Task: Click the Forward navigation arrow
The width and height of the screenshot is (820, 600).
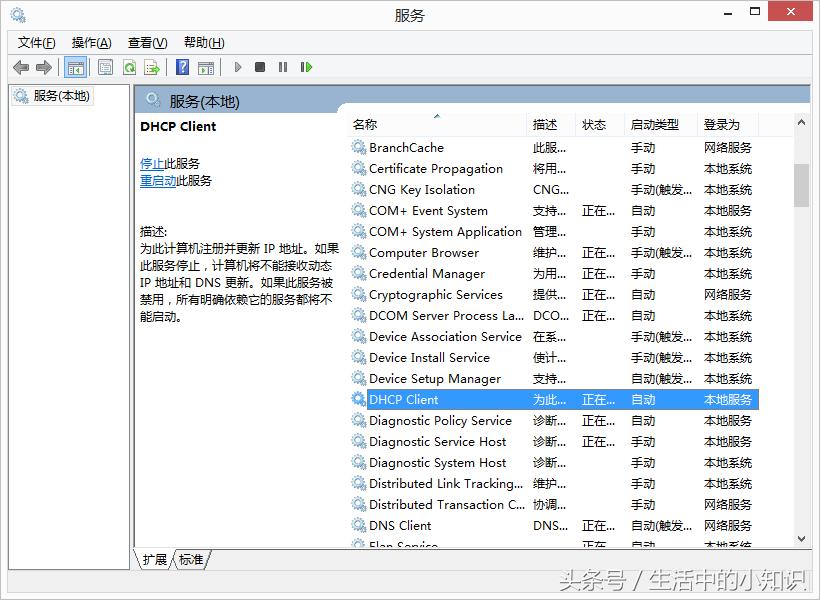Action: point(45,67)
